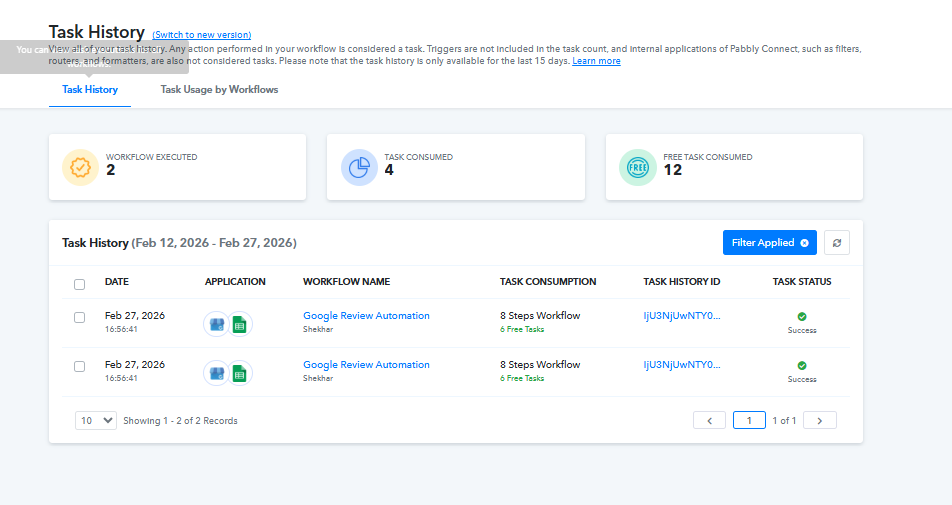The image size is (952, 505).
Task: Clear filter using X on Filter Applied
Action: 804,243
